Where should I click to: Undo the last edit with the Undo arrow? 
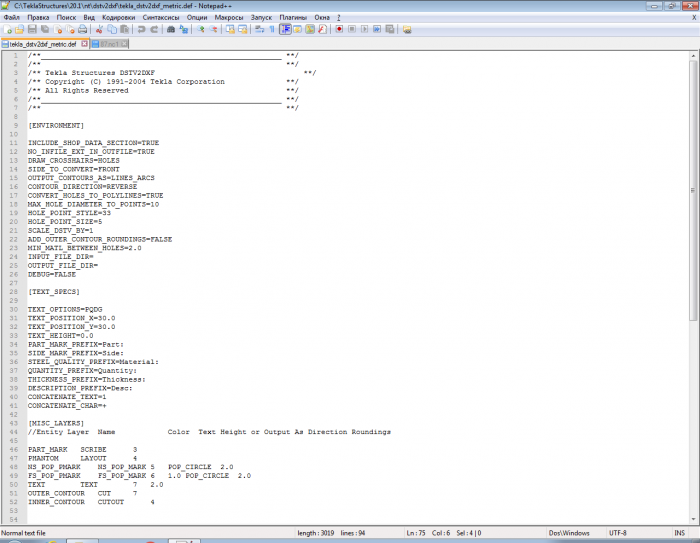click(x=141, y=29)
